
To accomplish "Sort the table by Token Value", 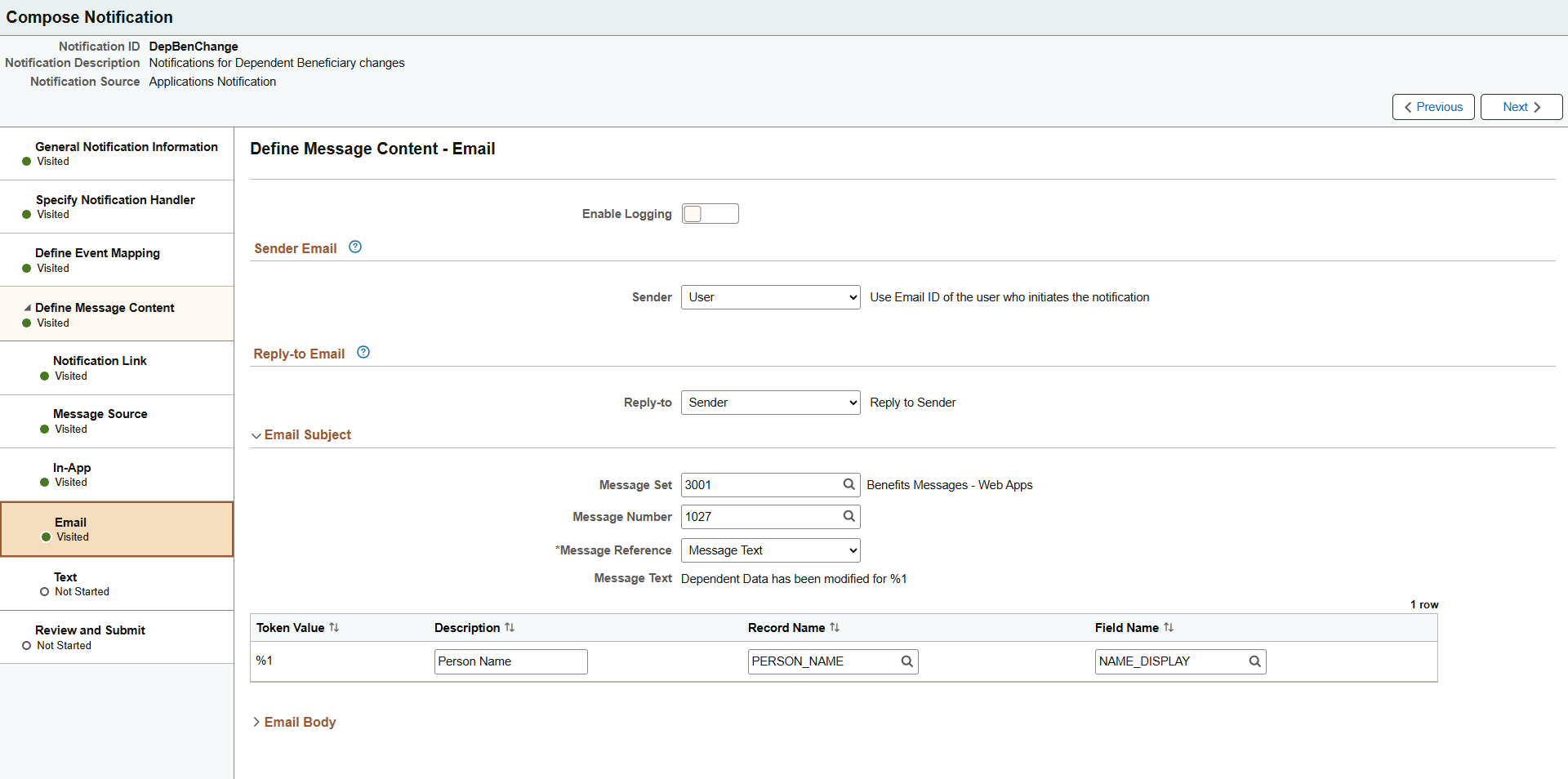I will point(334,627).
